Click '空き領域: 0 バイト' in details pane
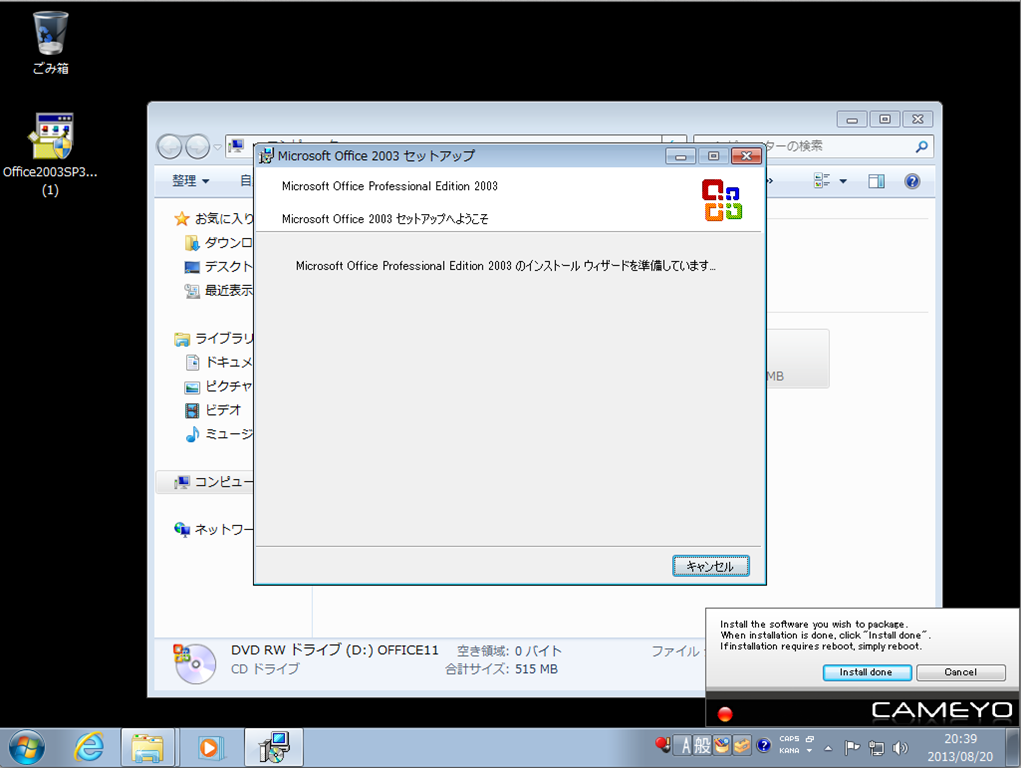Viewport: 1021px width, 768px height. coord(509,651)
